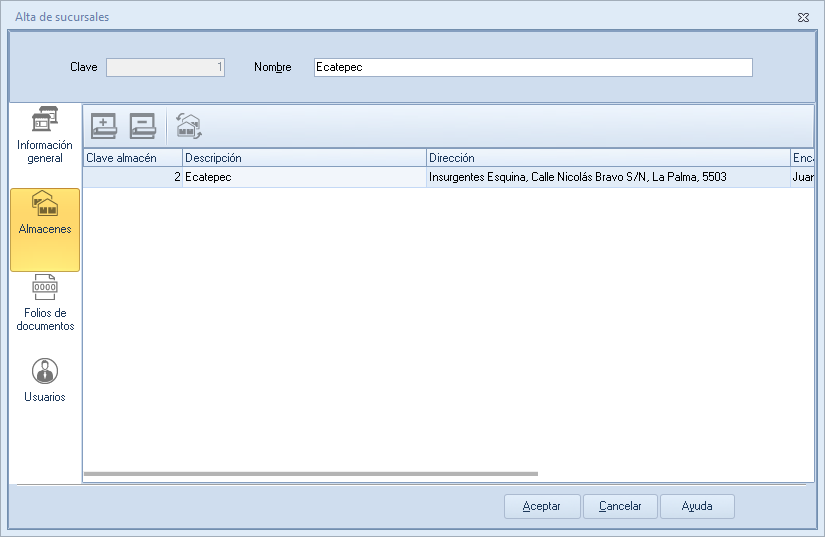Sort by Clave almacén column header
The image size is (825, 537).
pos(132,158)
